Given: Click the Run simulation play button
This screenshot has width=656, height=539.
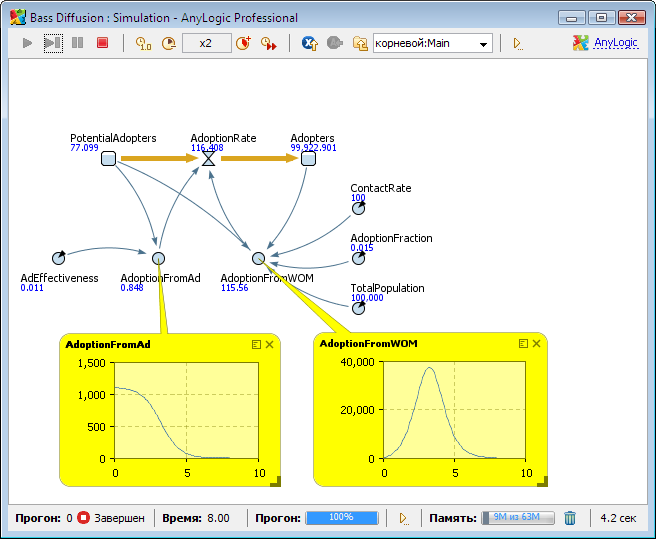Looking at the screenshot, I should coord(27,43).
